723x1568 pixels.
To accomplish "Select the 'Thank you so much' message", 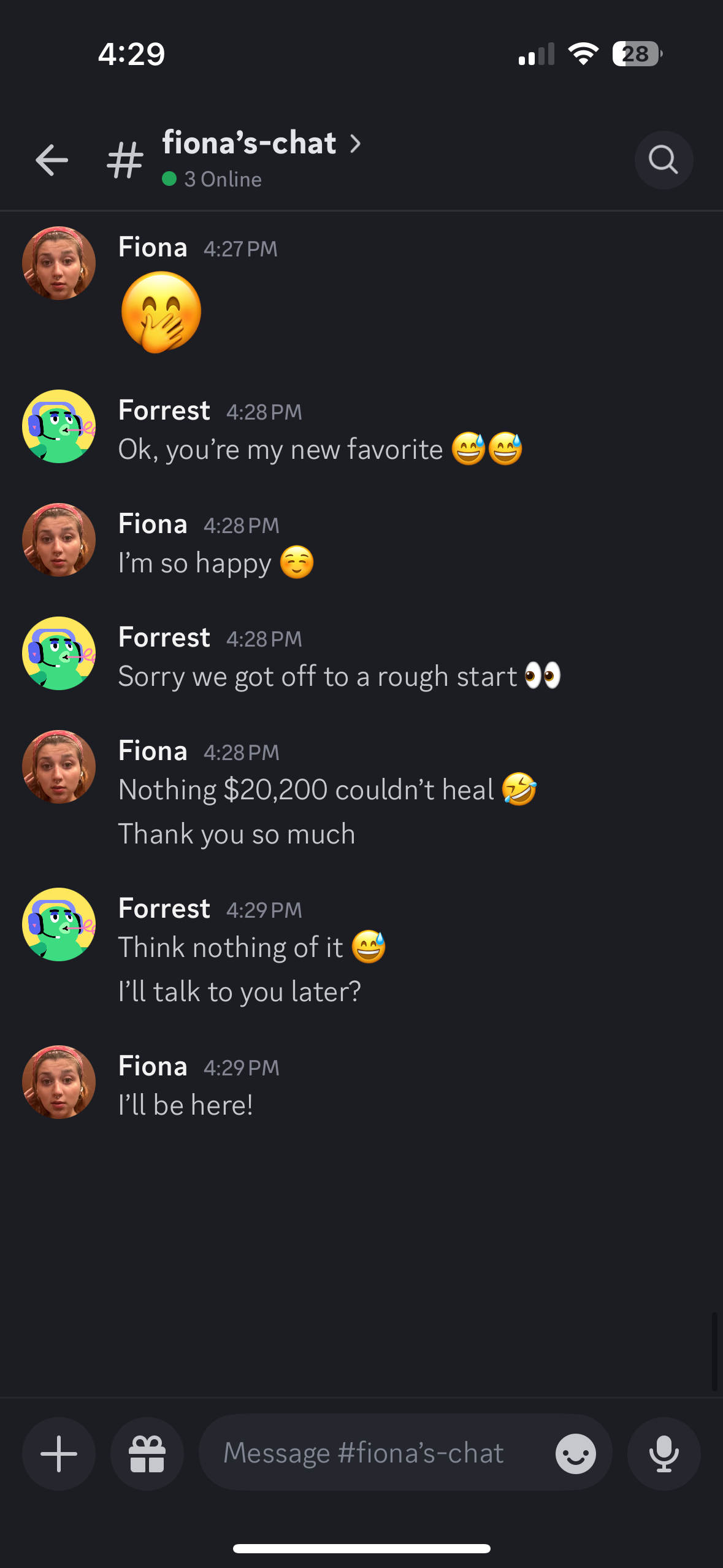I will [x=237, y=834].
